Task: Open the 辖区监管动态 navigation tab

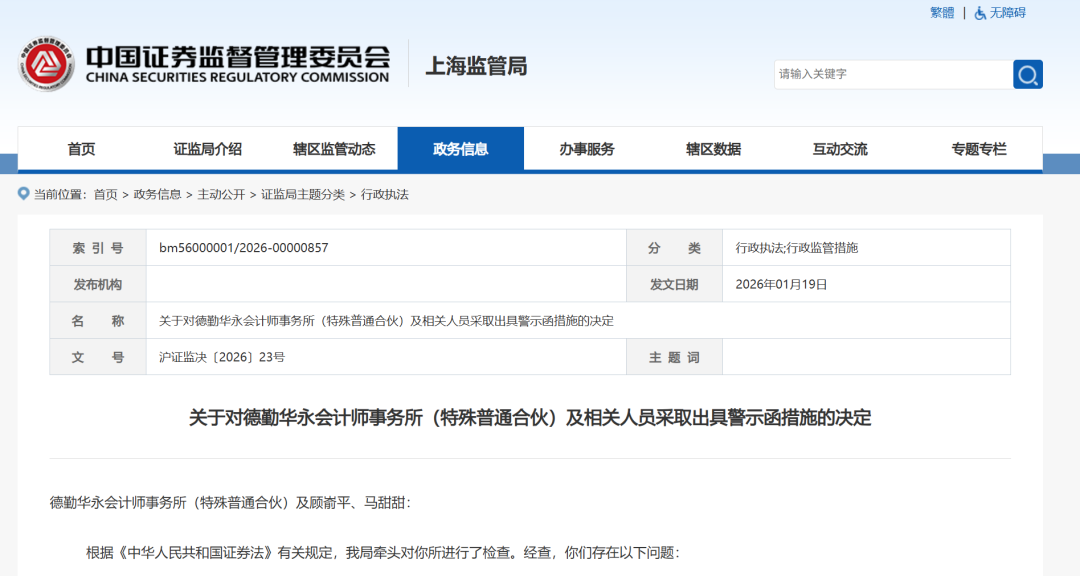Action: coord(334,149)
